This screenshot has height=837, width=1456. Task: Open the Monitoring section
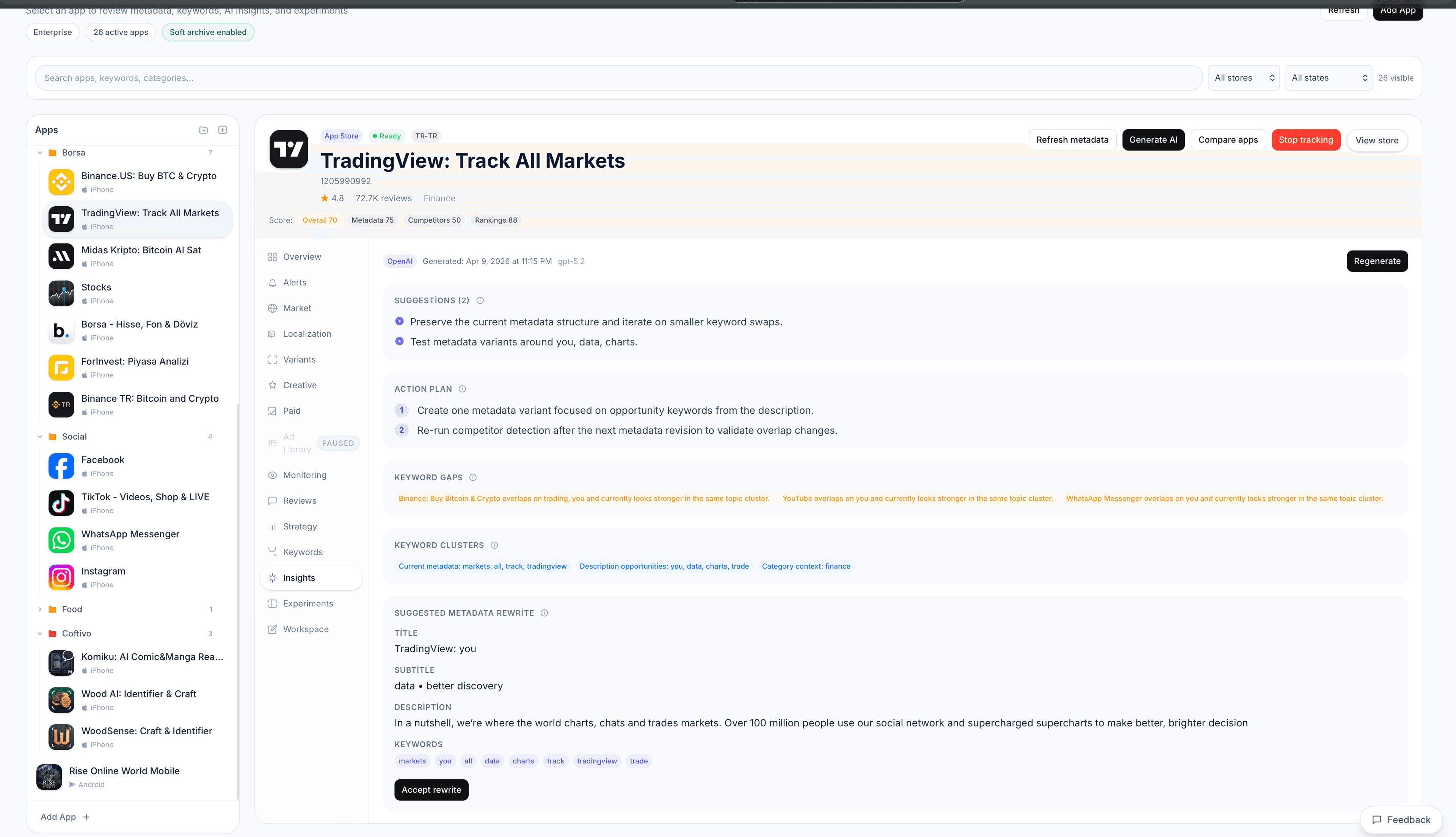[x=311, y=475]
